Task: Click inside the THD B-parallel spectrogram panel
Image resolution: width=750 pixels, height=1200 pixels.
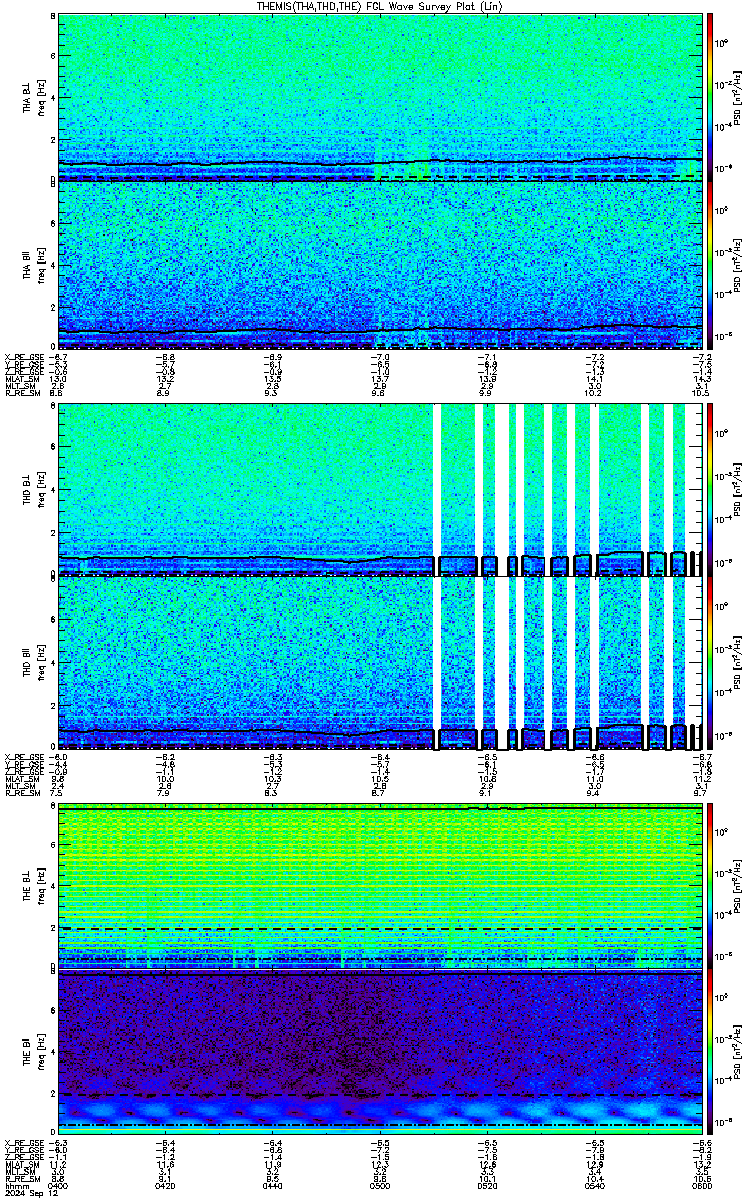Action: (380, 663)
